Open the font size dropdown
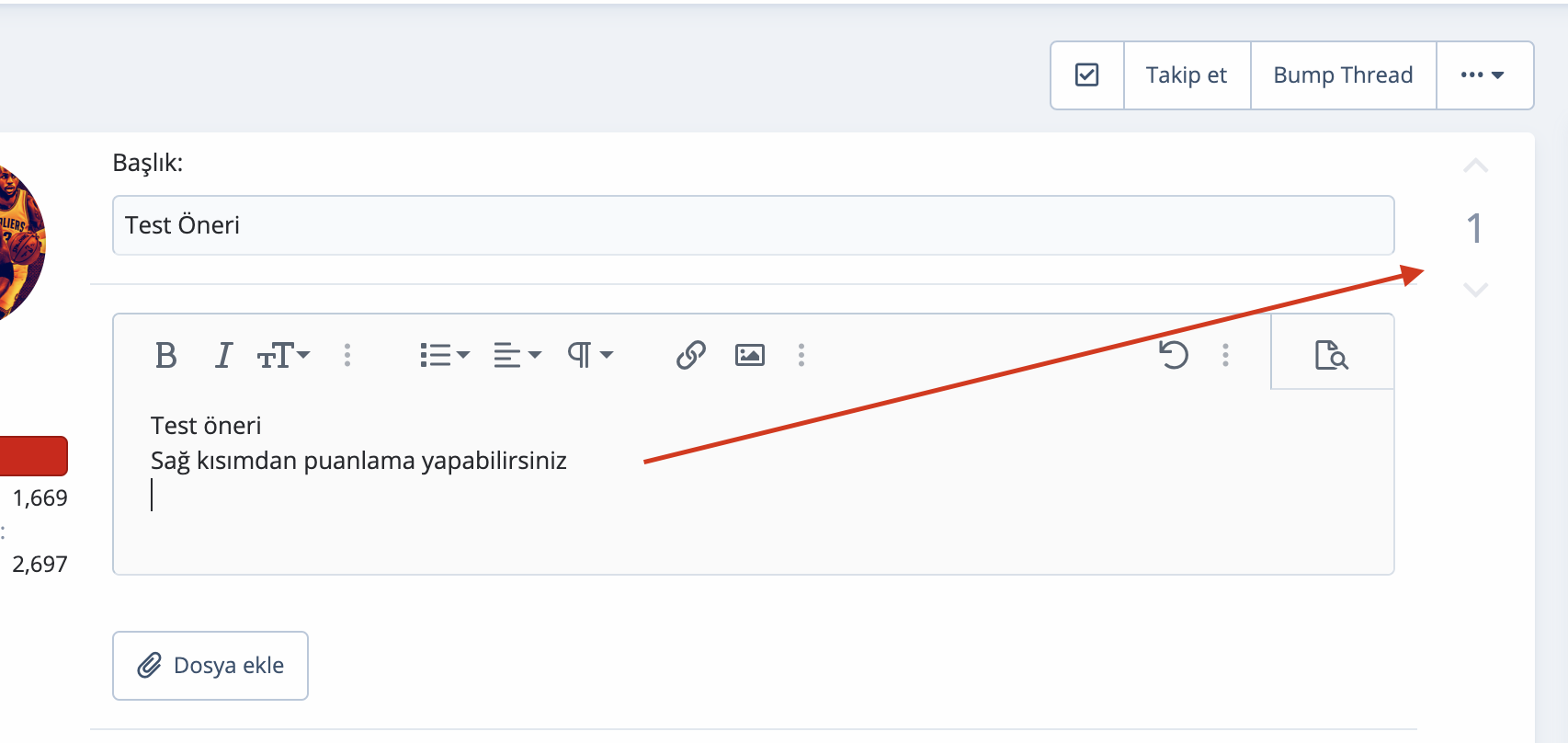 coord(283,355)
